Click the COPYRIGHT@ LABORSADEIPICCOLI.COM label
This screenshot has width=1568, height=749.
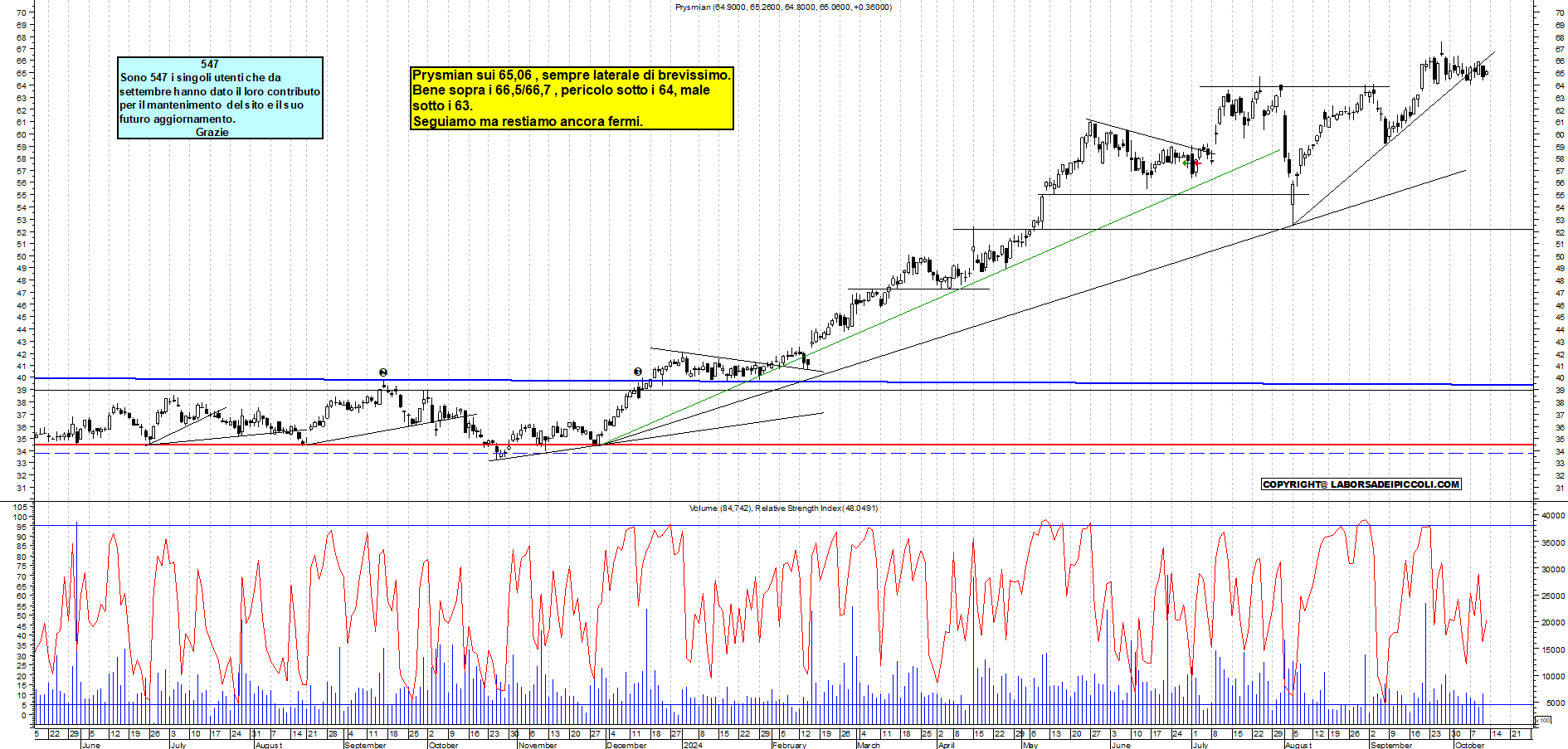click(1361, 484)
